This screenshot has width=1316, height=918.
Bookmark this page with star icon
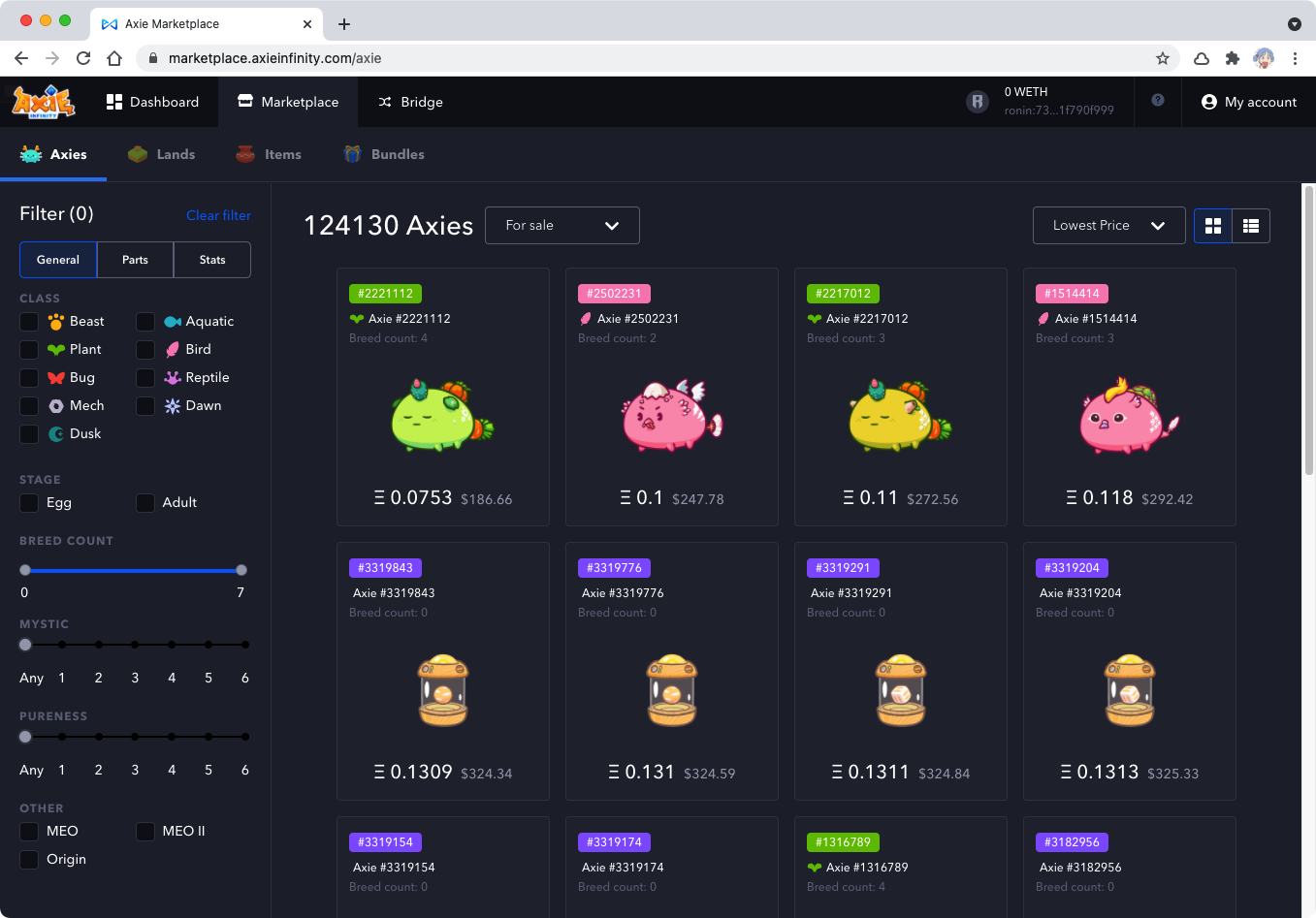(x=1162, y=58)
